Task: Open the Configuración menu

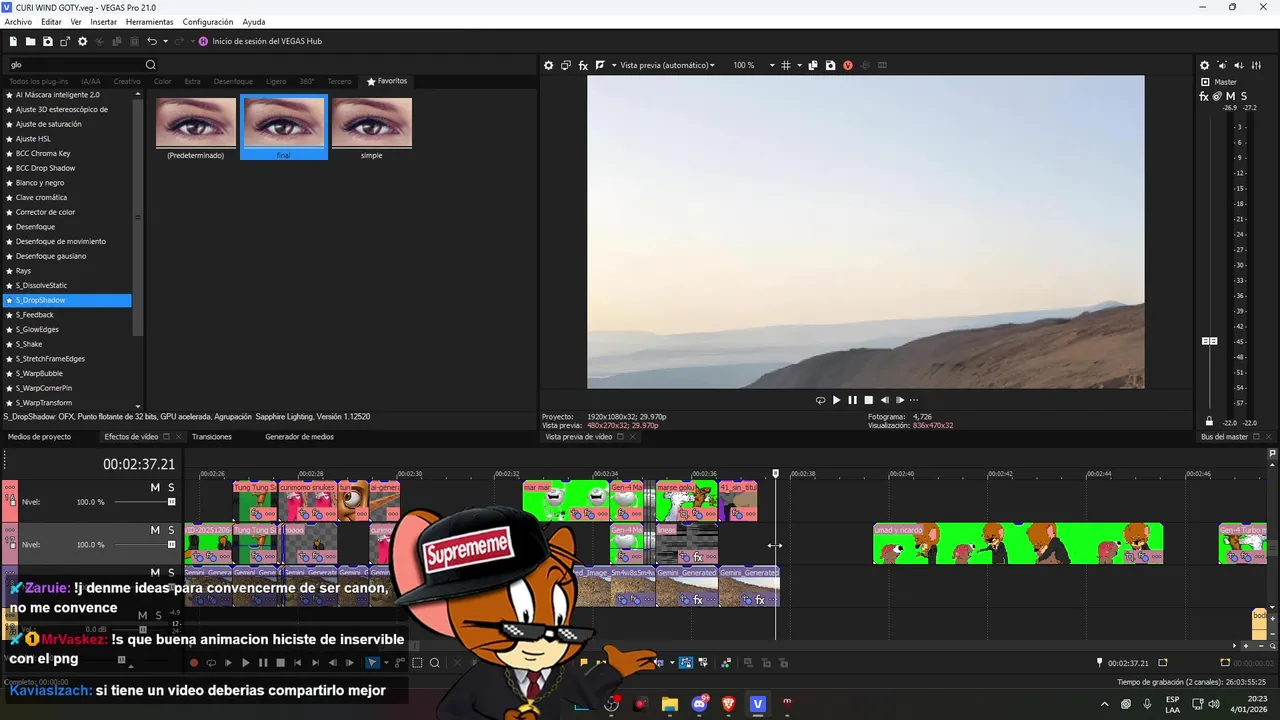Action: tap(208, 22)
